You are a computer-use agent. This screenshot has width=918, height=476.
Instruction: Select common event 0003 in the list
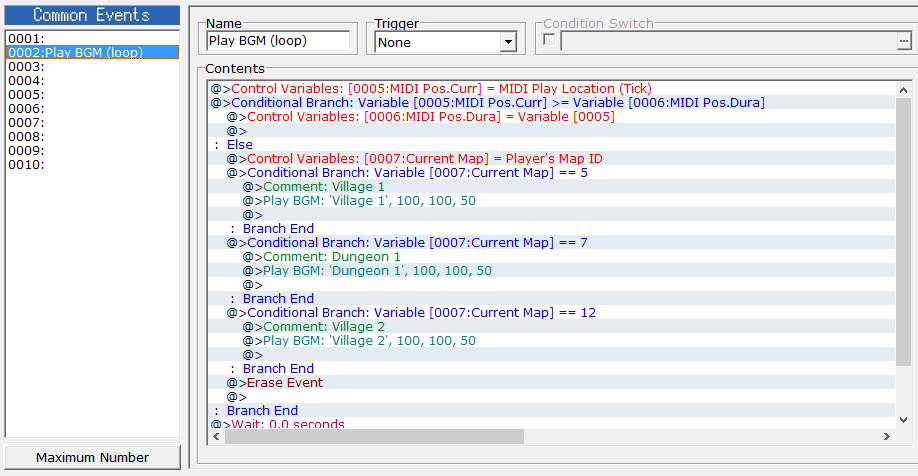point(92,67)
